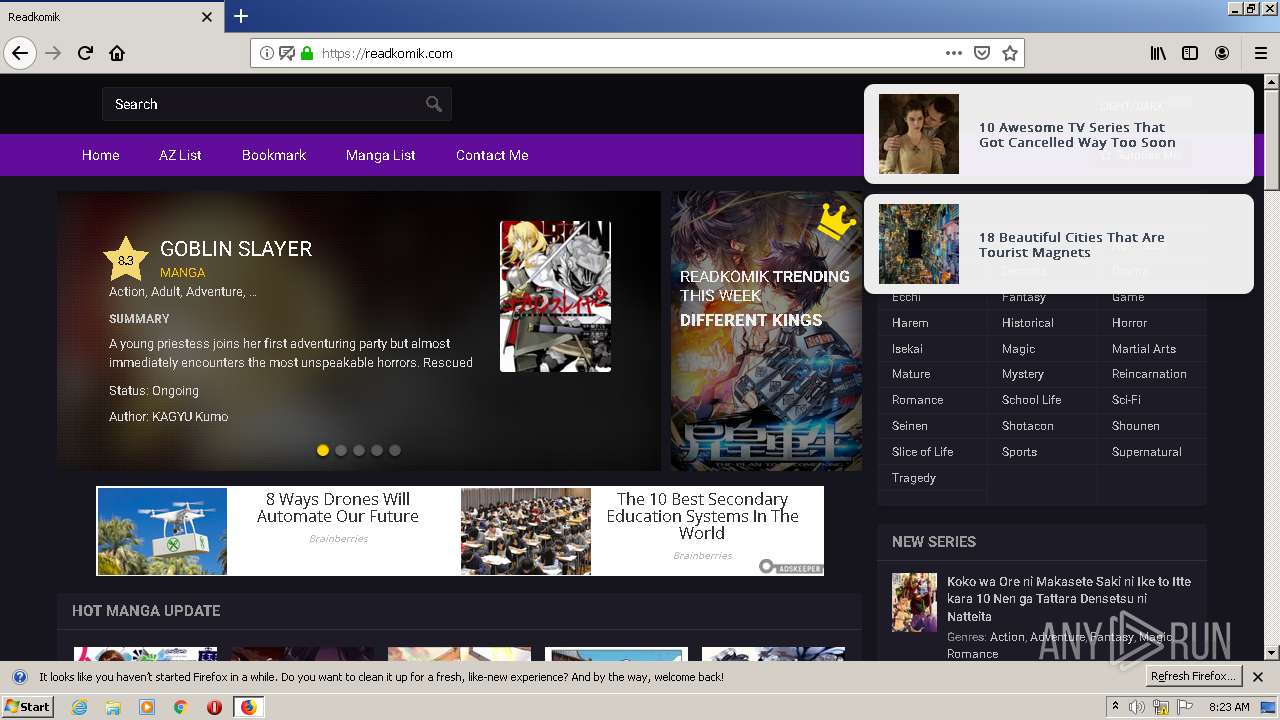This screenshot has height=720, width=1280.
Task: Open the AZ List menu item
Action: coord(180,155)
